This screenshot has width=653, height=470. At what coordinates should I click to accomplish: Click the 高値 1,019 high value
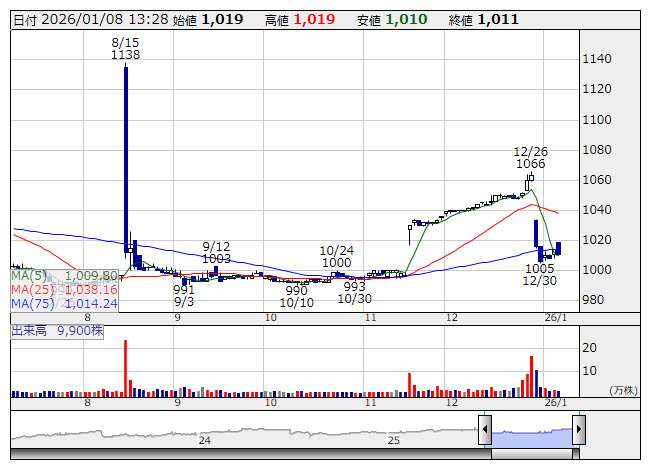click(300, 20)
